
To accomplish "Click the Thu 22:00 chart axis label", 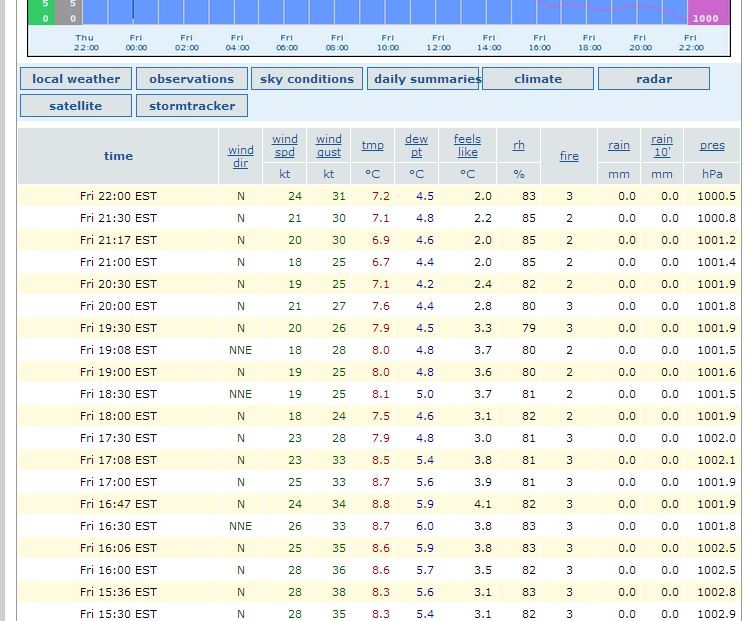I will click(x=86, y=43).
